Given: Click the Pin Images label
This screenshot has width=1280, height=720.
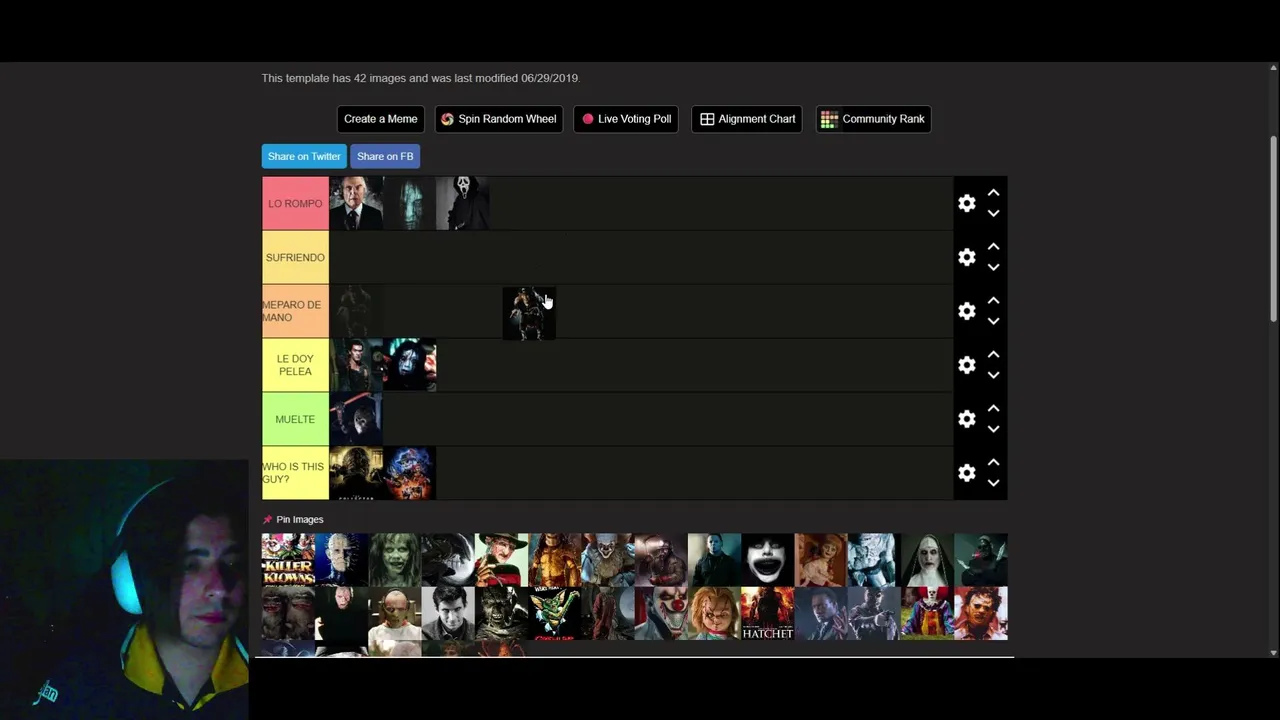Looking at the screenshot, I should 300,520.
